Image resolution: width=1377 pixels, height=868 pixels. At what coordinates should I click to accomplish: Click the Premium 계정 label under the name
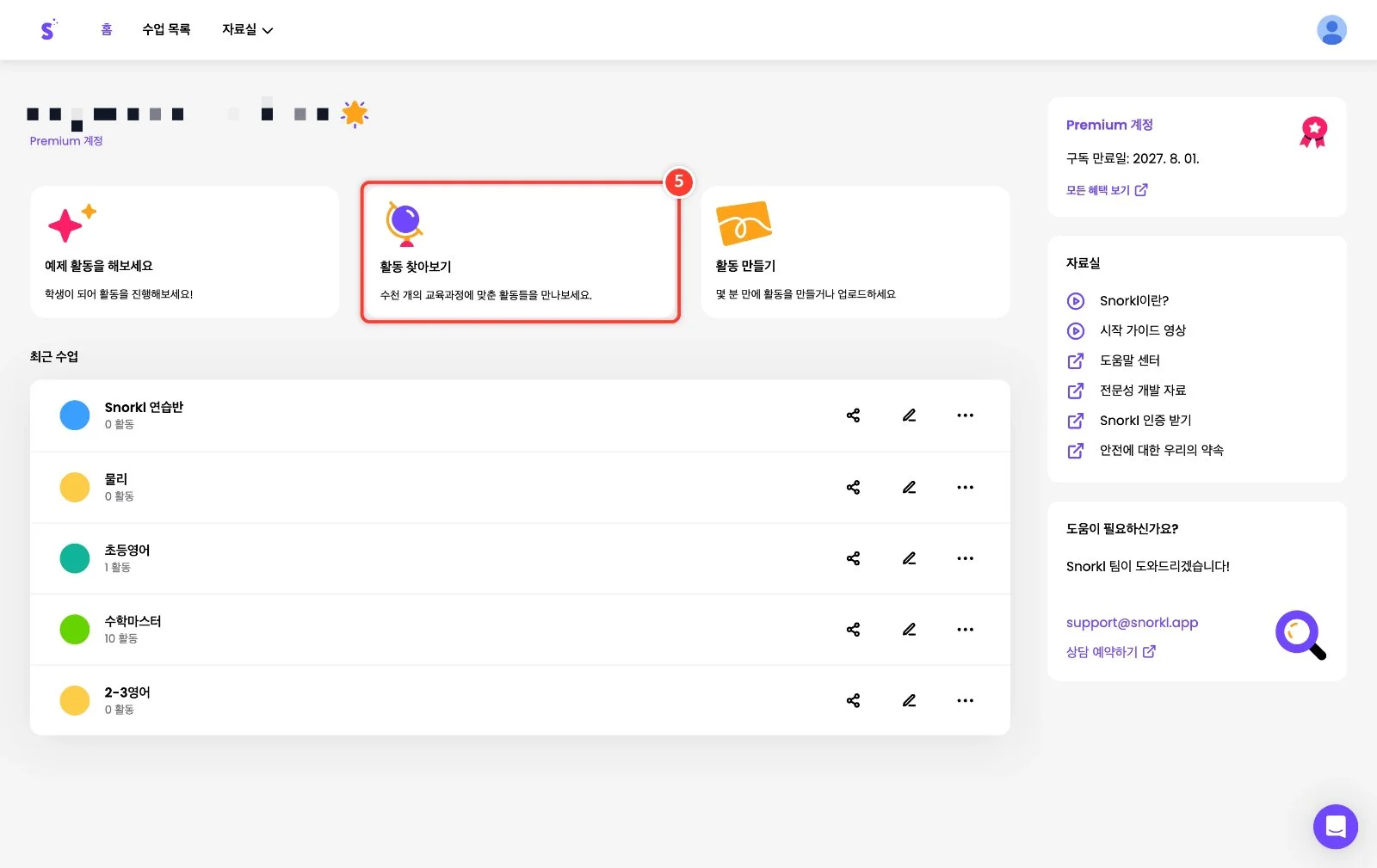pos(66,141)
